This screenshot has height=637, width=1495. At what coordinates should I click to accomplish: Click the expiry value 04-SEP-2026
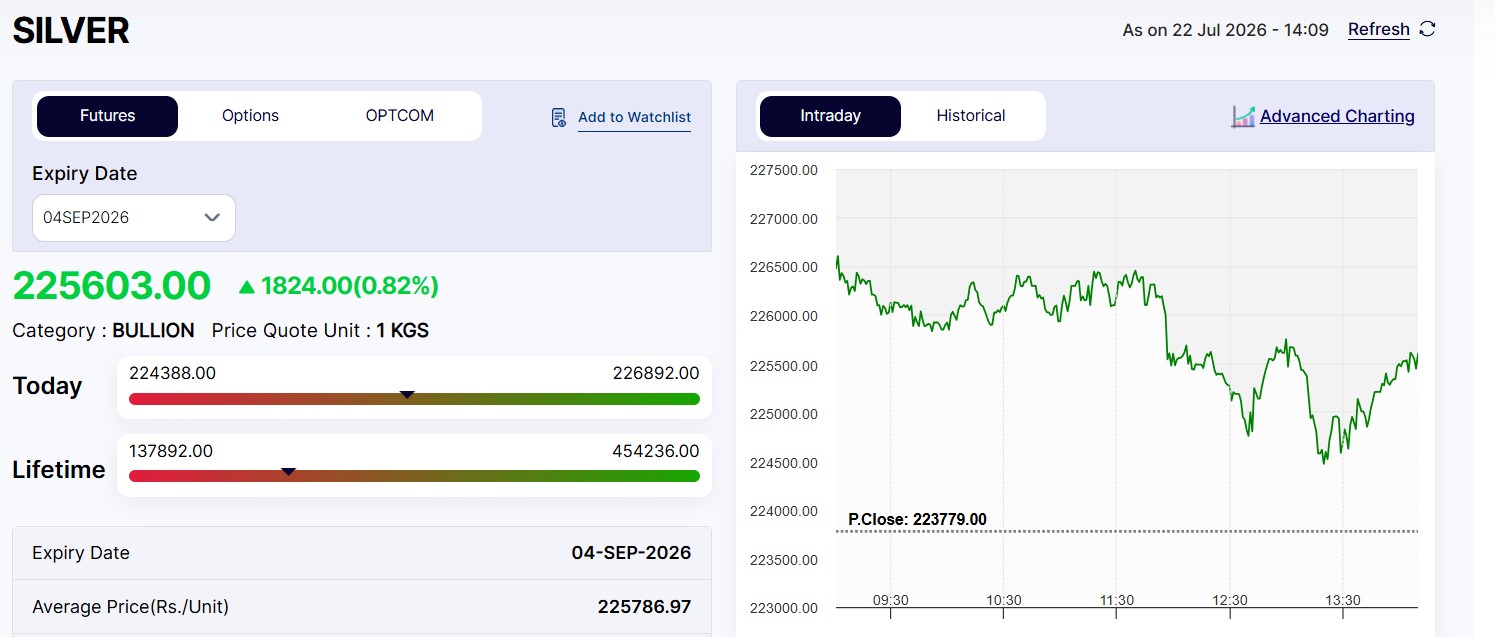(631, 553)
